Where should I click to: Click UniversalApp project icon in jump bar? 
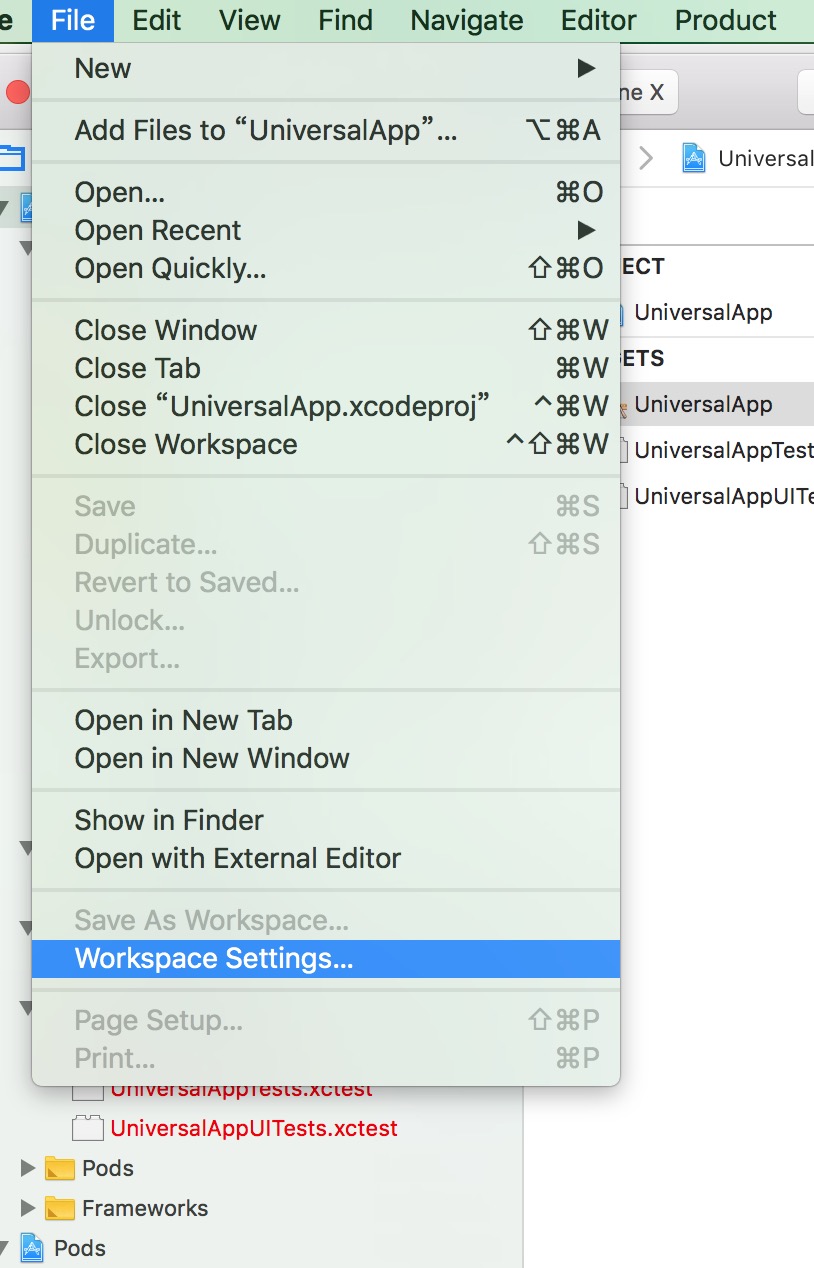[x=693, y=158]
